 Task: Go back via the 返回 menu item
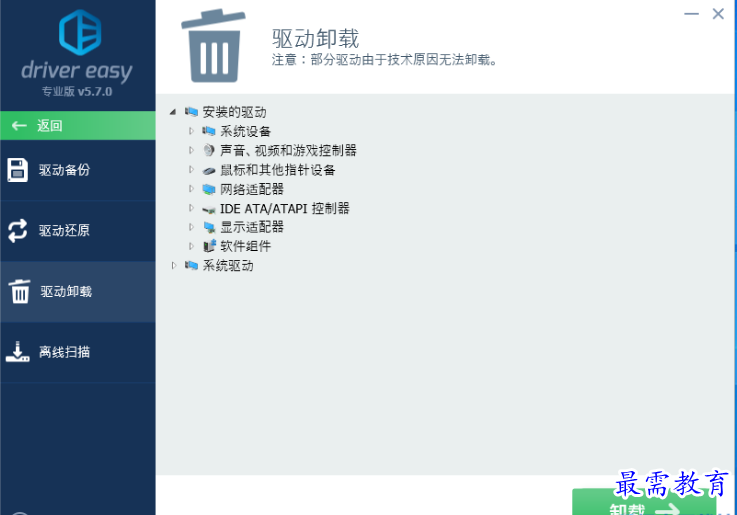coord(78,125)
